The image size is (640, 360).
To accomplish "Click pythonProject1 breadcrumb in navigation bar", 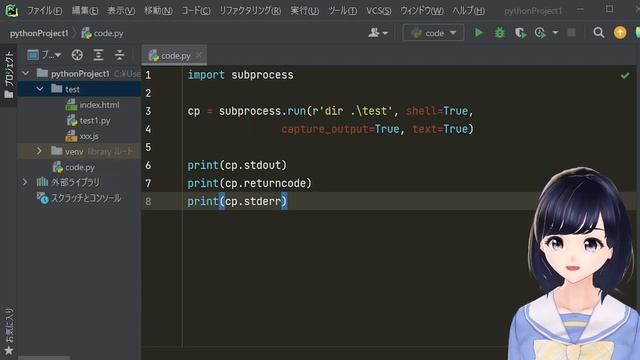I will click(39, 33).
